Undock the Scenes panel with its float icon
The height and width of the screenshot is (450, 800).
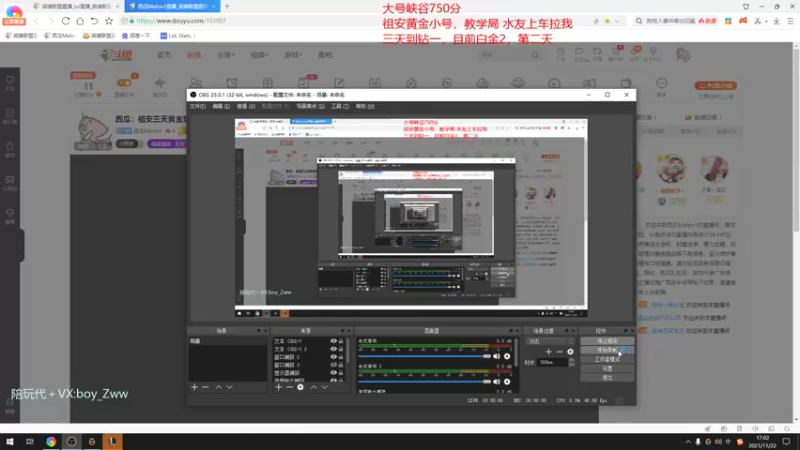pos(259,331)
